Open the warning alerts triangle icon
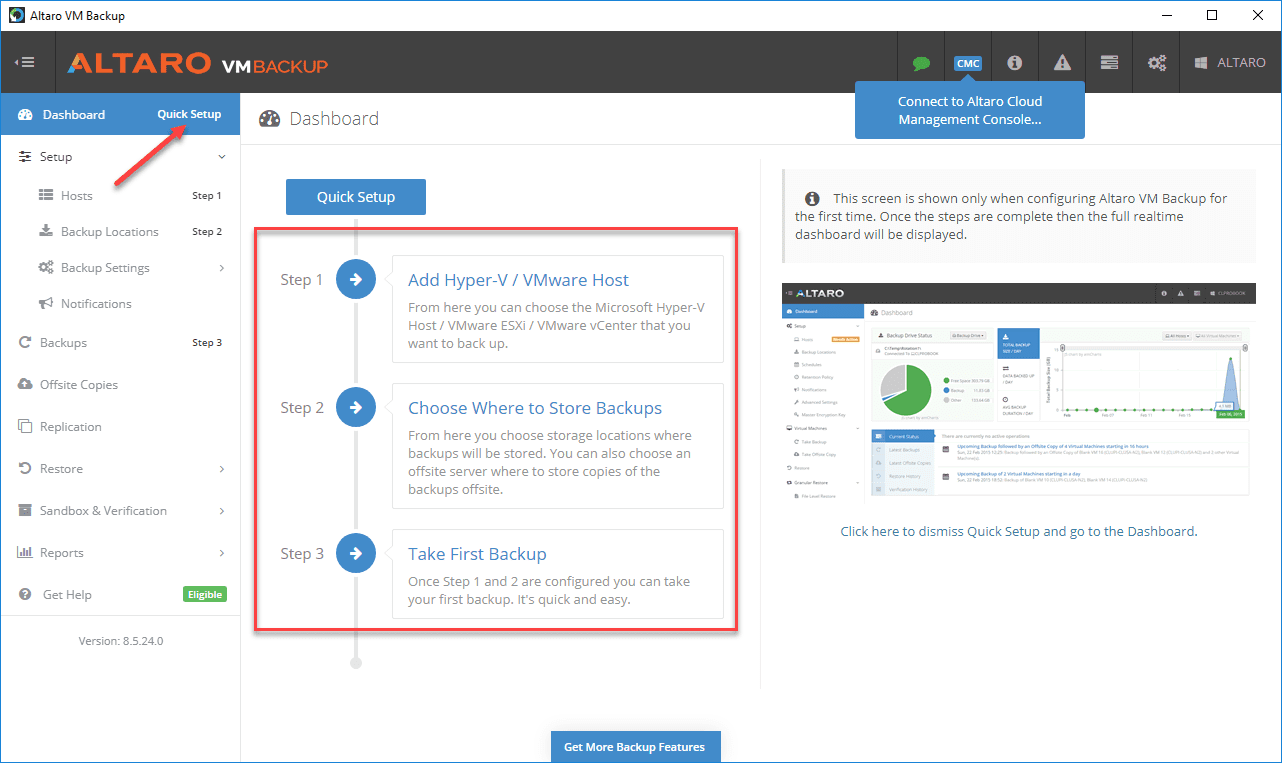This screenshot has height=763, width=1282. pyautogui.click(x=1062, y=63)
